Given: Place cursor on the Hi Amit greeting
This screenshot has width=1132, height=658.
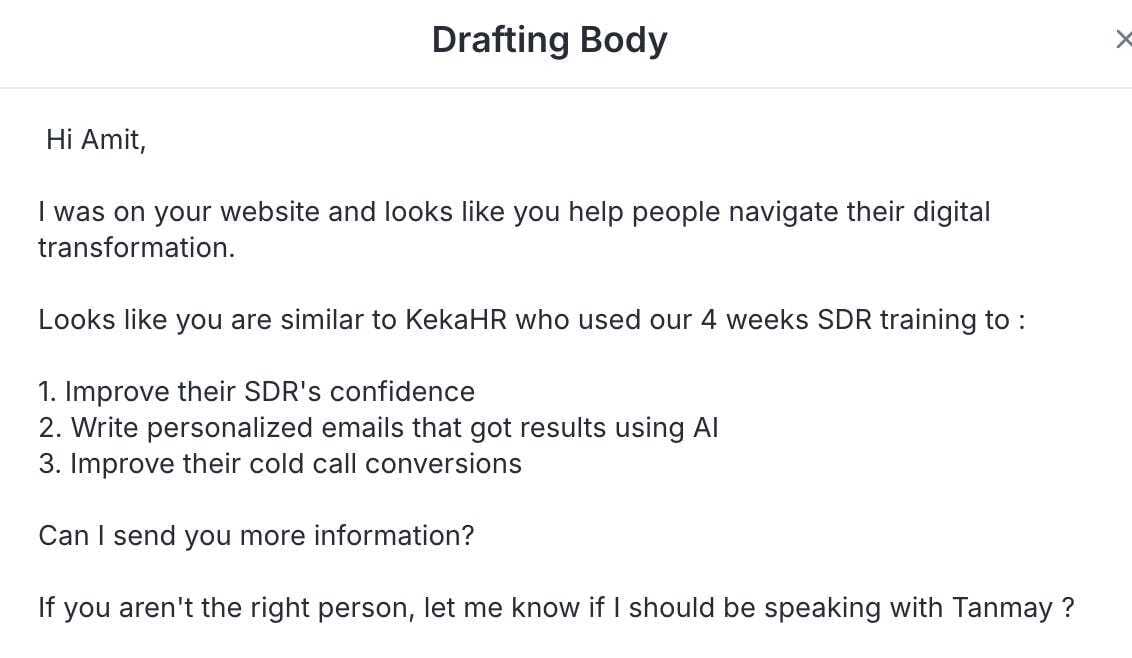Looking at the screenshot, I should coord(96,139).
